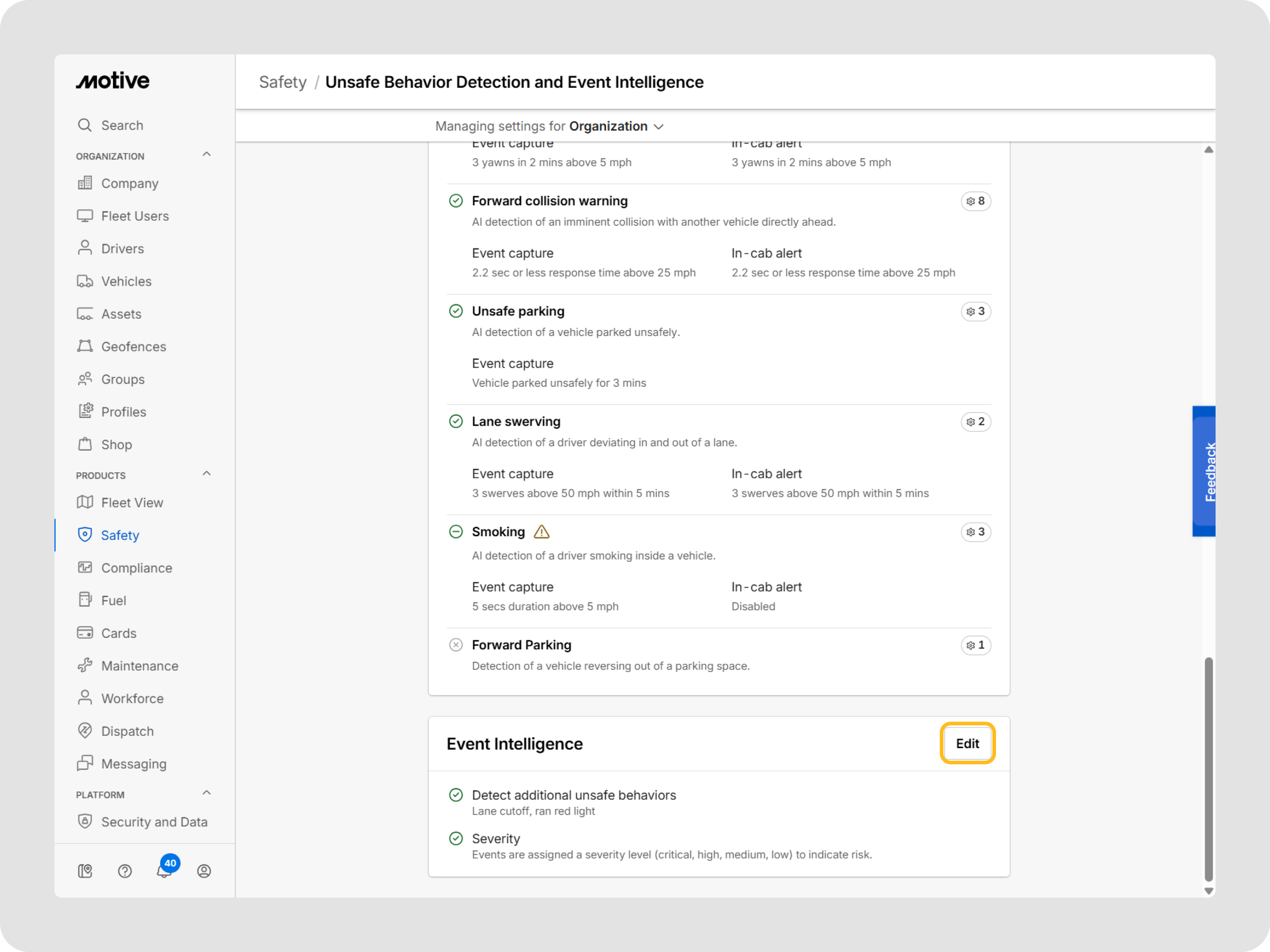Click the notifications bell with 40 badge

pyautogui.click(x=165, y=870)
